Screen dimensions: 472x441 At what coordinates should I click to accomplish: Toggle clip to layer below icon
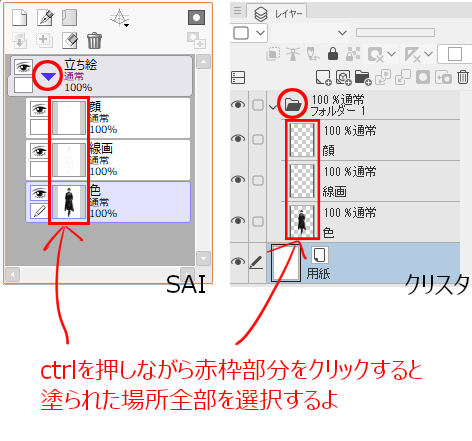(273, 54)
